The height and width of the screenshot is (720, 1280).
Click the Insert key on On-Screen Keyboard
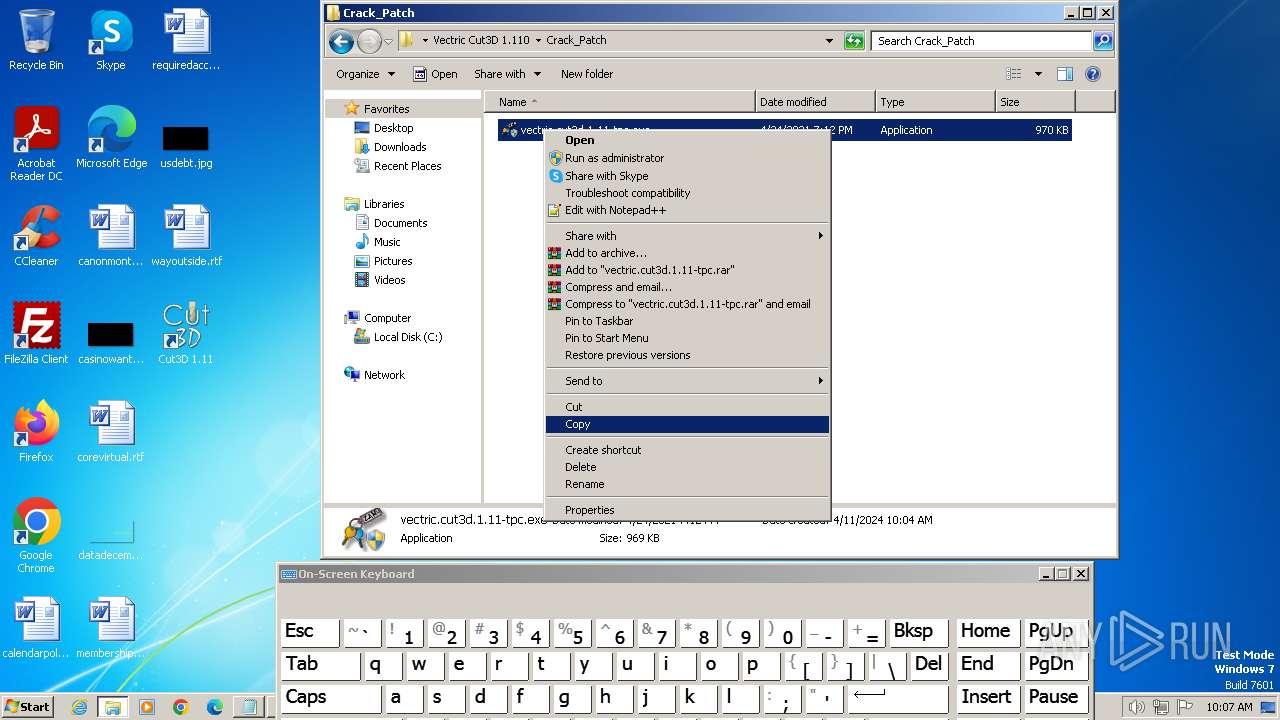(986, 697)
